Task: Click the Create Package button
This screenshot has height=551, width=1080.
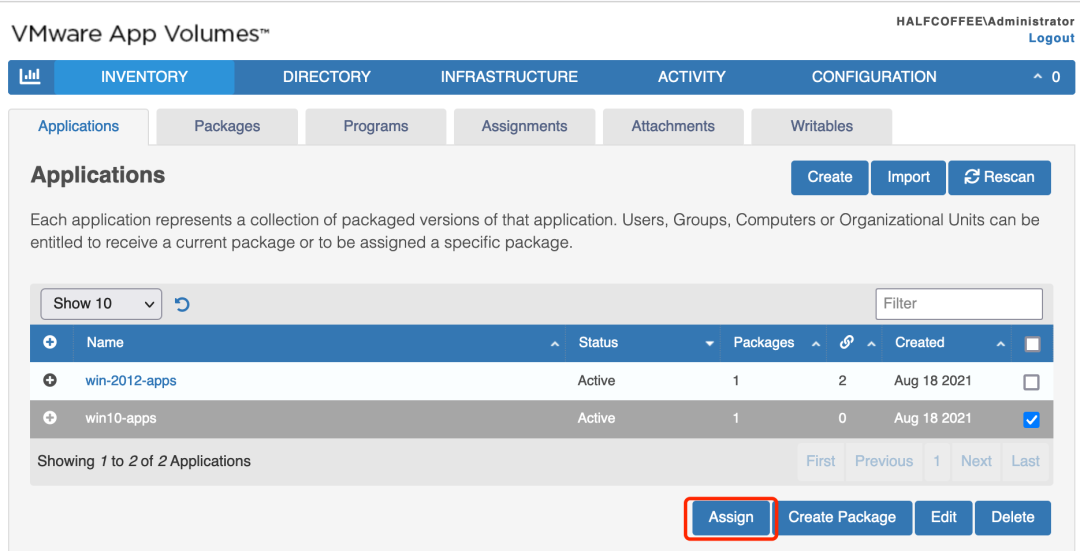Action: [842, 517]
